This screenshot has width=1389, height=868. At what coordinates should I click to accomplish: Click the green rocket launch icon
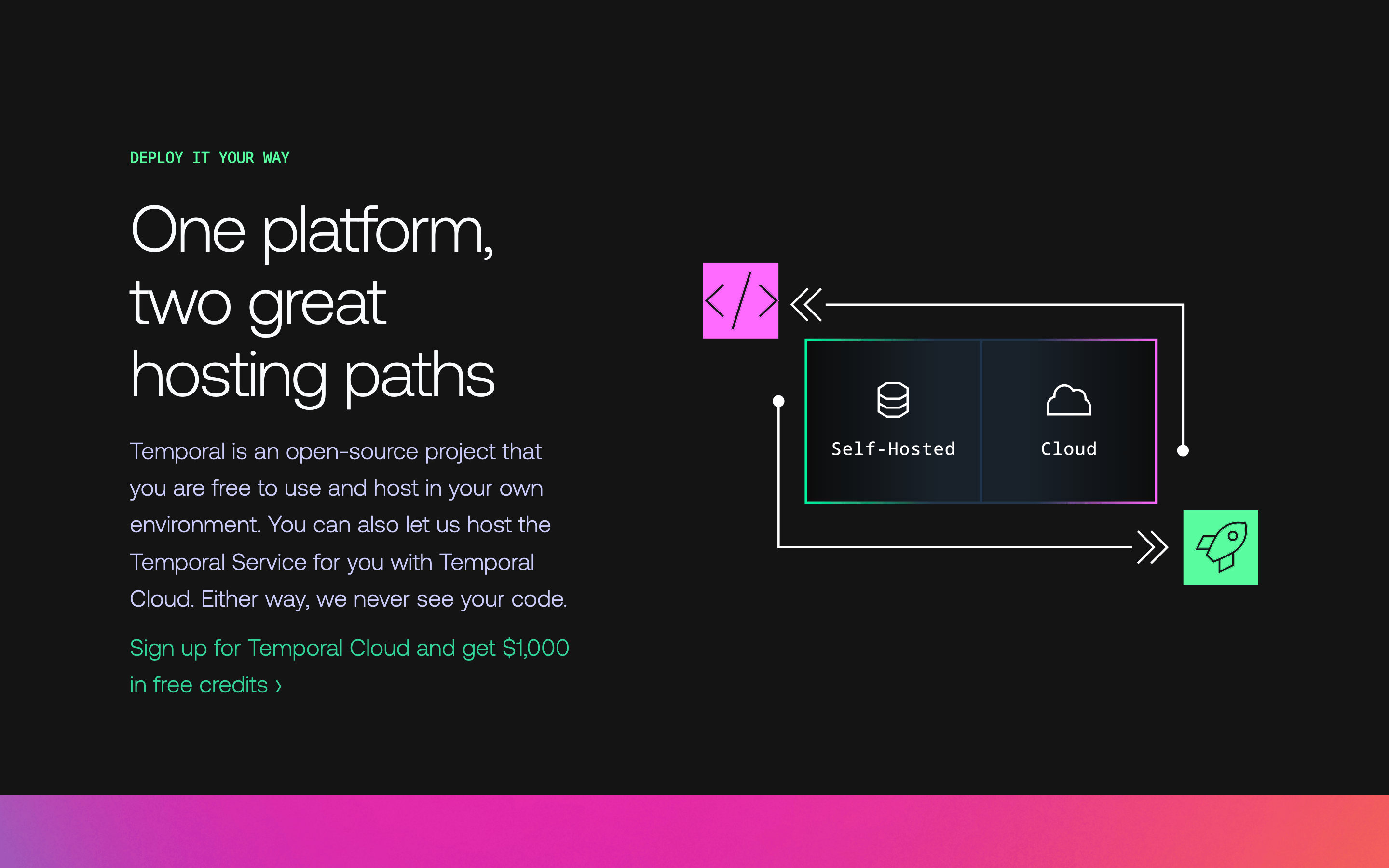point(1220,547)
